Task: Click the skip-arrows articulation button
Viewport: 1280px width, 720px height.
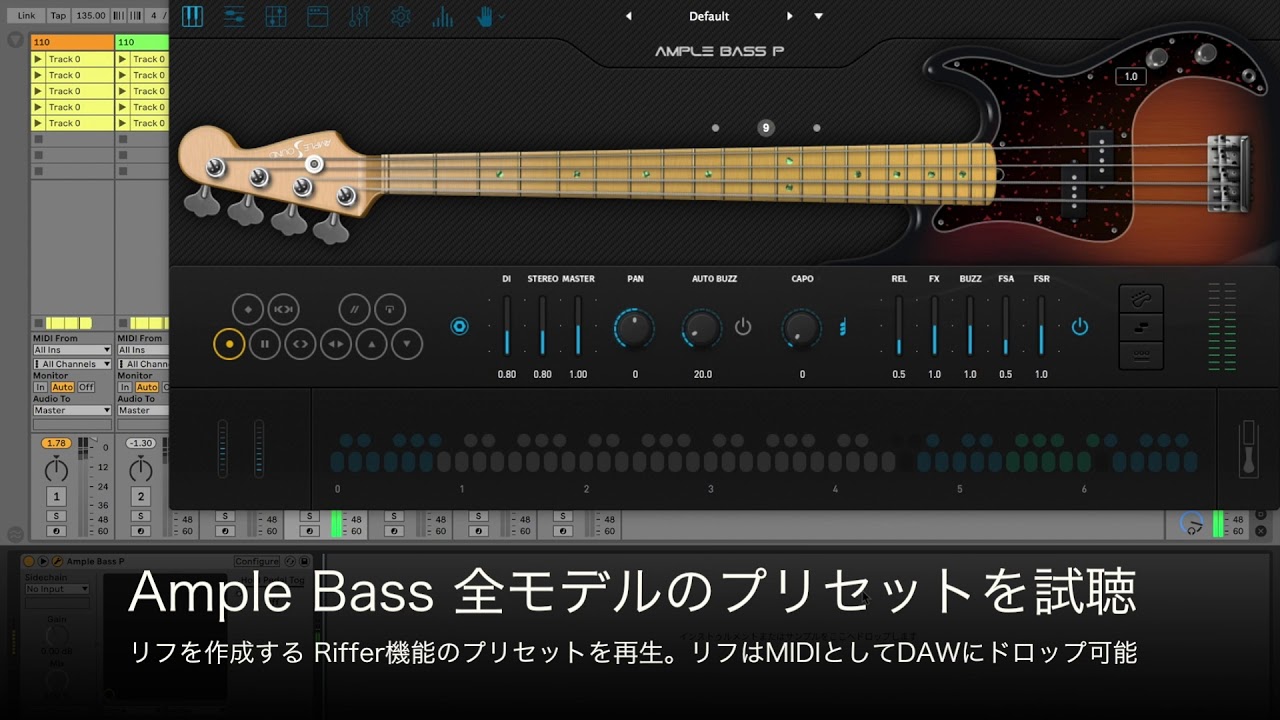Action: tap(284, 309)
